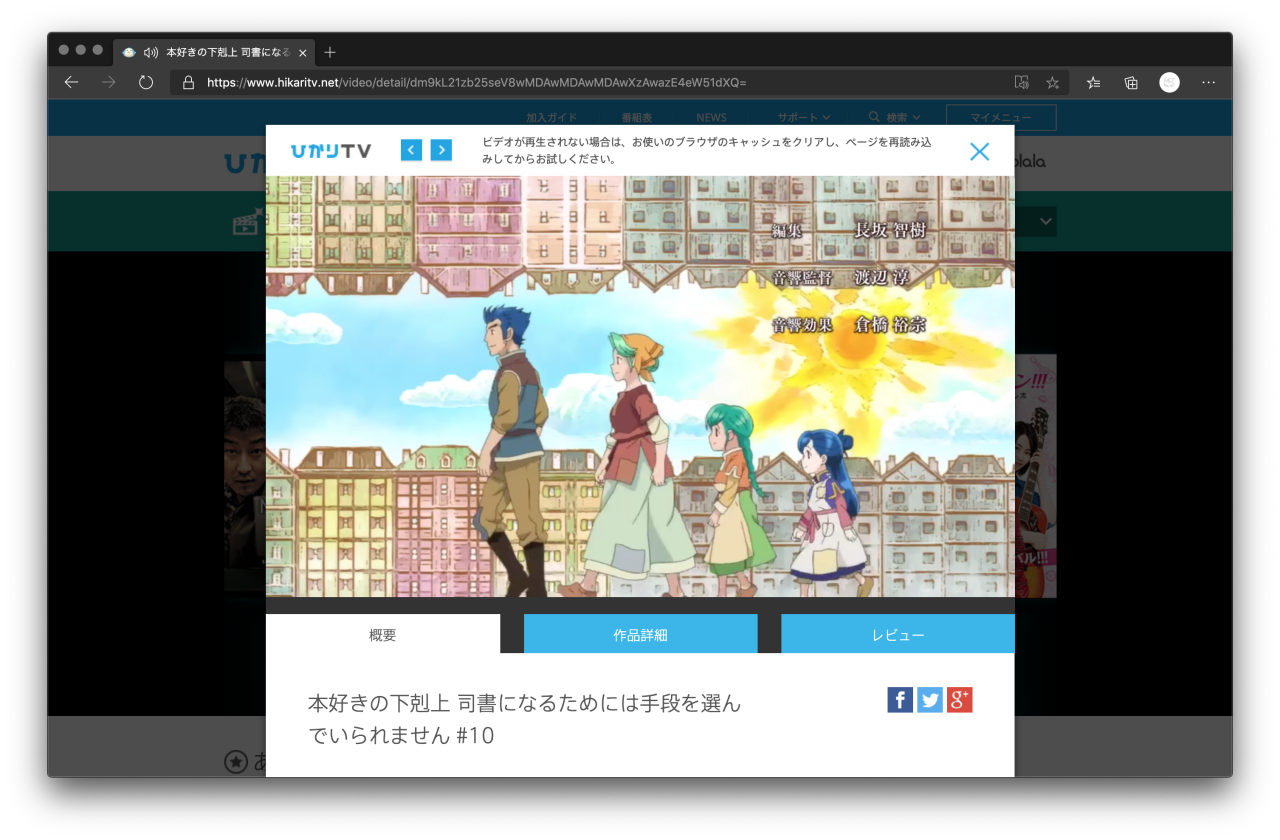Screen dimensions: 1280x840
Task: Open the translate page icon
Action: point(1021,83)
